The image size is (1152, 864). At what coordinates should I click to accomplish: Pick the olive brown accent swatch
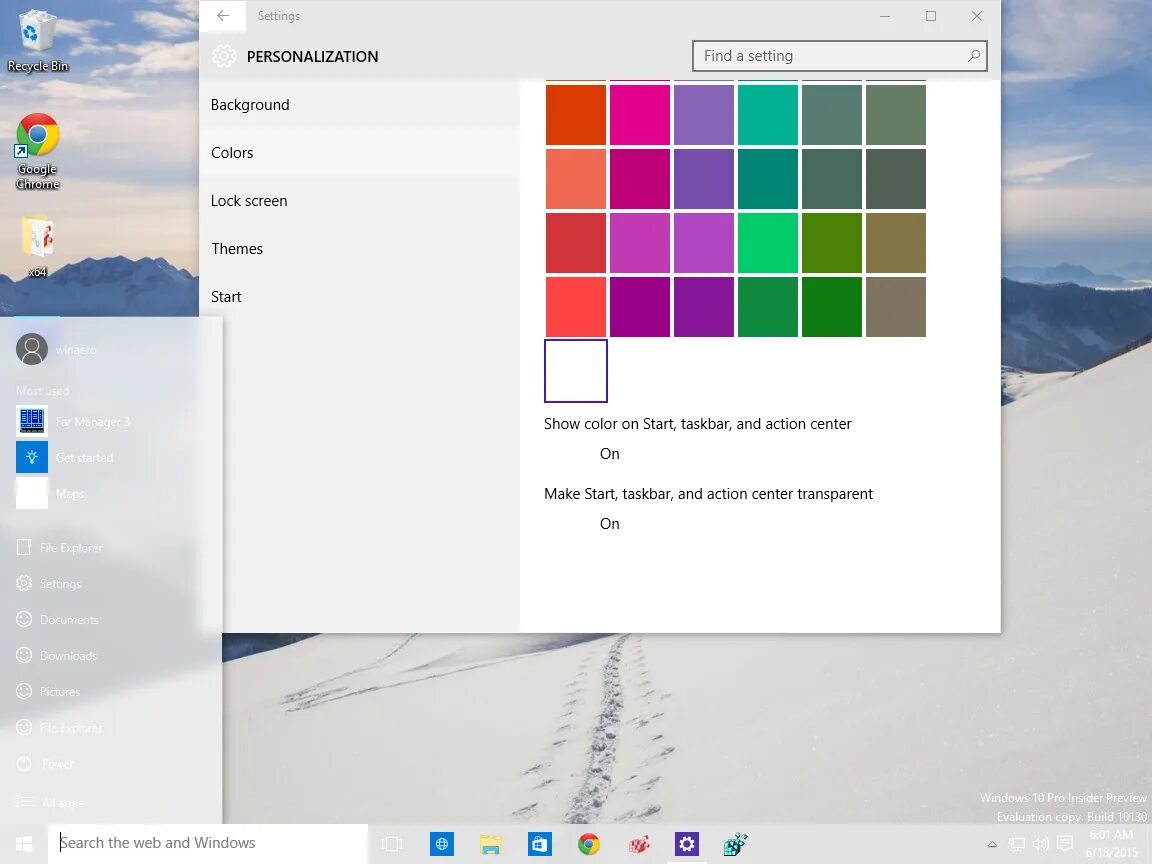click(895, 242)
